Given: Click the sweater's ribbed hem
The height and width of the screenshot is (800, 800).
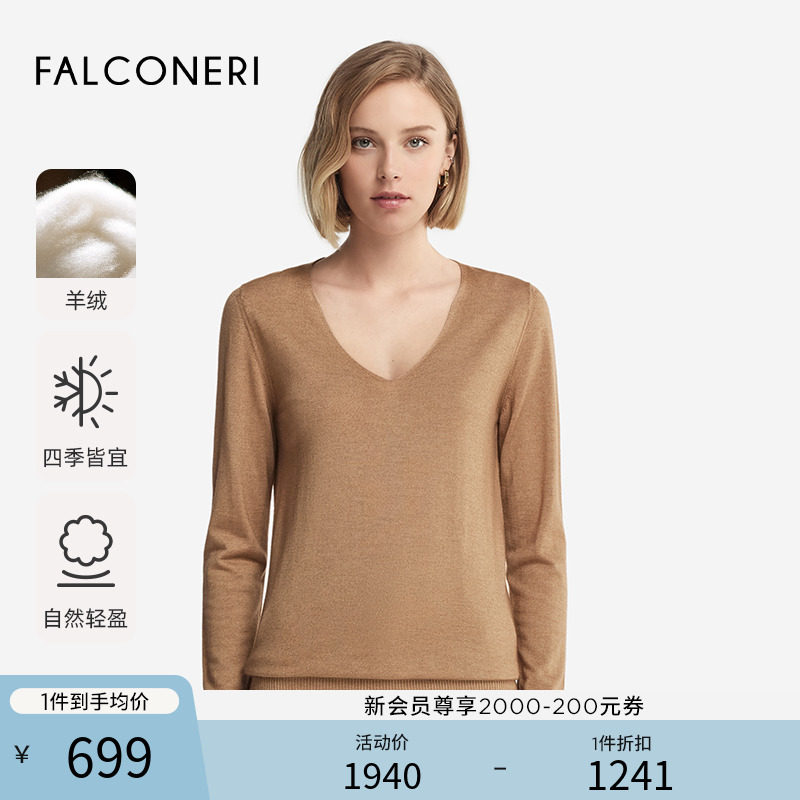Looking at the screenshot, I should (x=383, y=683).
